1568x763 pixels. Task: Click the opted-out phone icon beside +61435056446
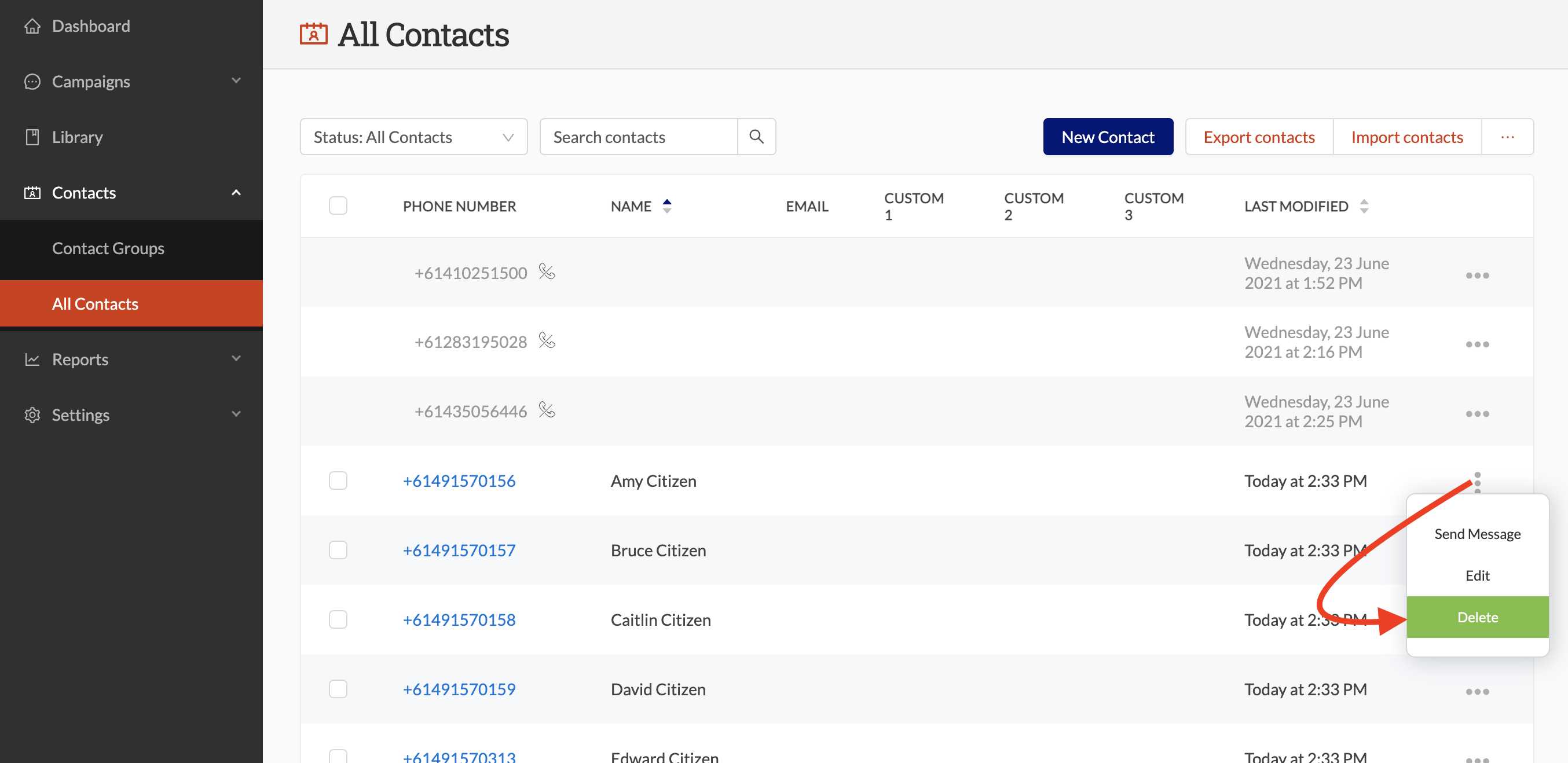(547, 409)
